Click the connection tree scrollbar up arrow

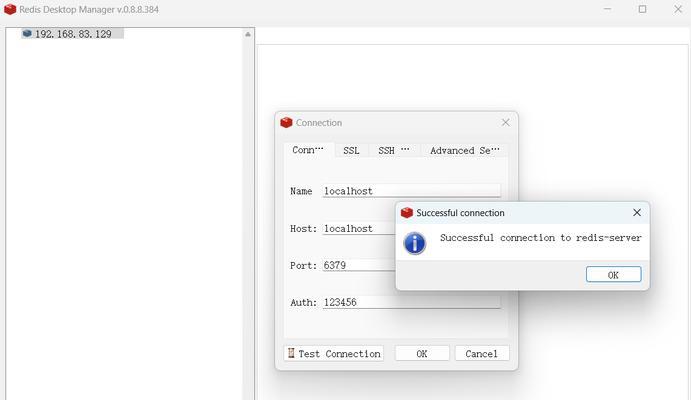point(248,34)
